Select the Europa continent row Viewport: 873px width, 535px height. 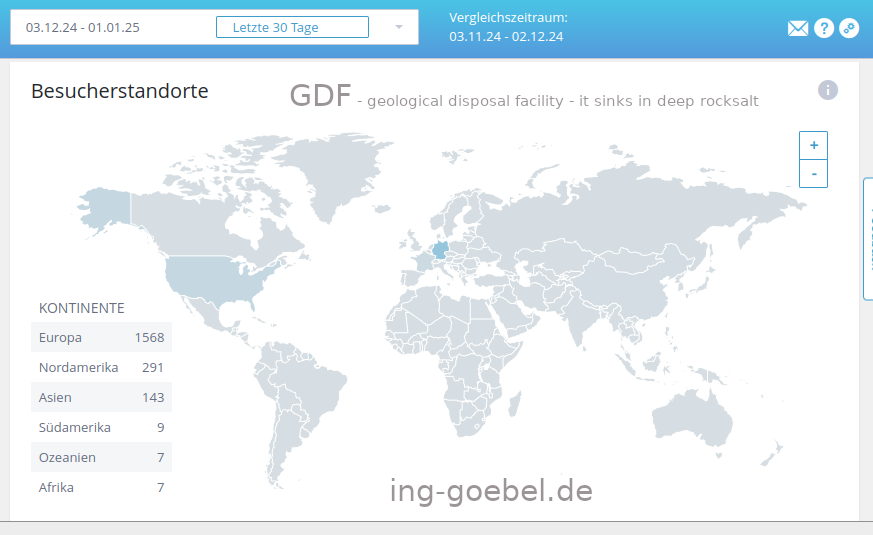click(101, 337)
